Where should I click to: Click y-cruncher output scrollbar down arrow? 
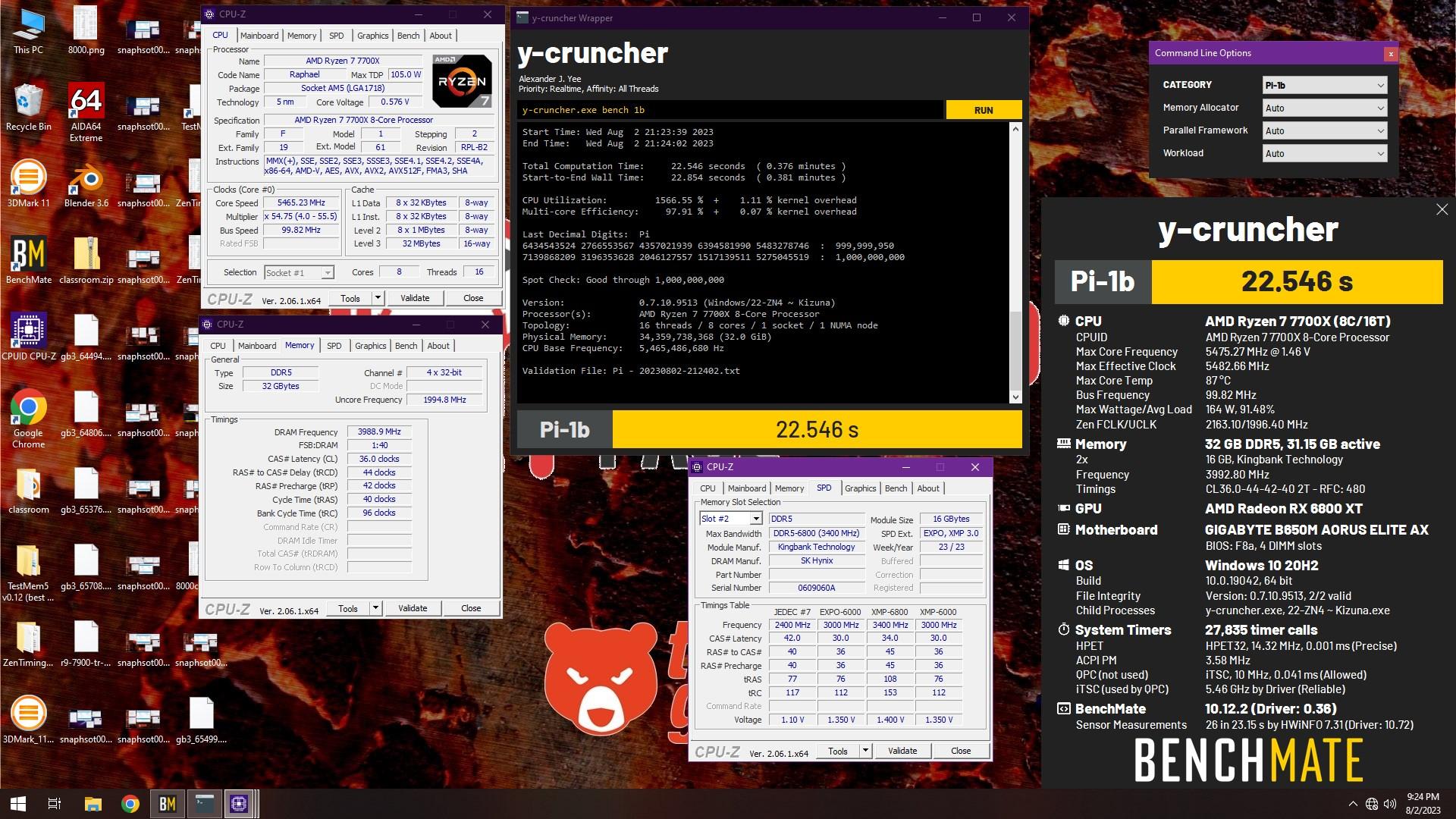pyautogui.click(x=1015, y=397)
